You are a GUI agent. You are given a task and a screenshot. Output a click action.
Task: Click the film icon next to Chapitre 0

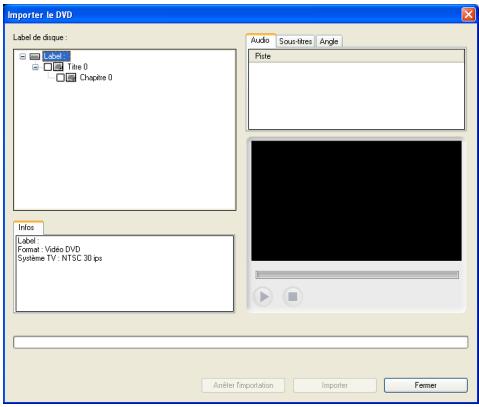71,78
